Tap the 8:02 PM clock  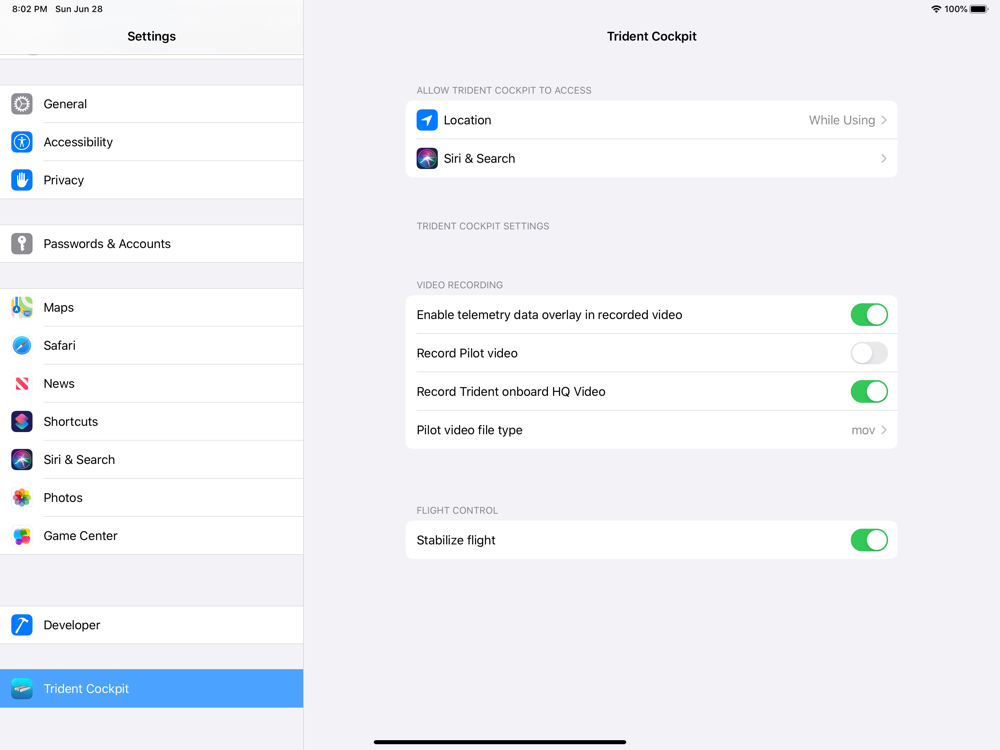(x=29, y=9)
